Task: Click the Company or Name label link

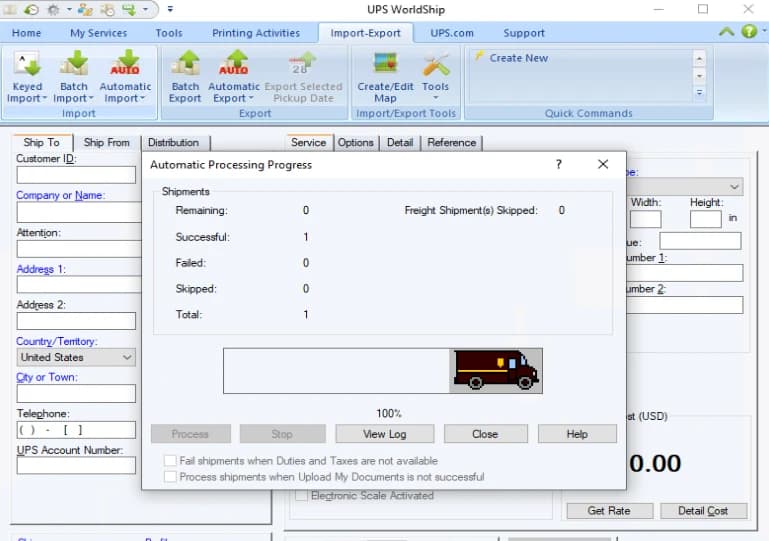Action: point(61,195)
